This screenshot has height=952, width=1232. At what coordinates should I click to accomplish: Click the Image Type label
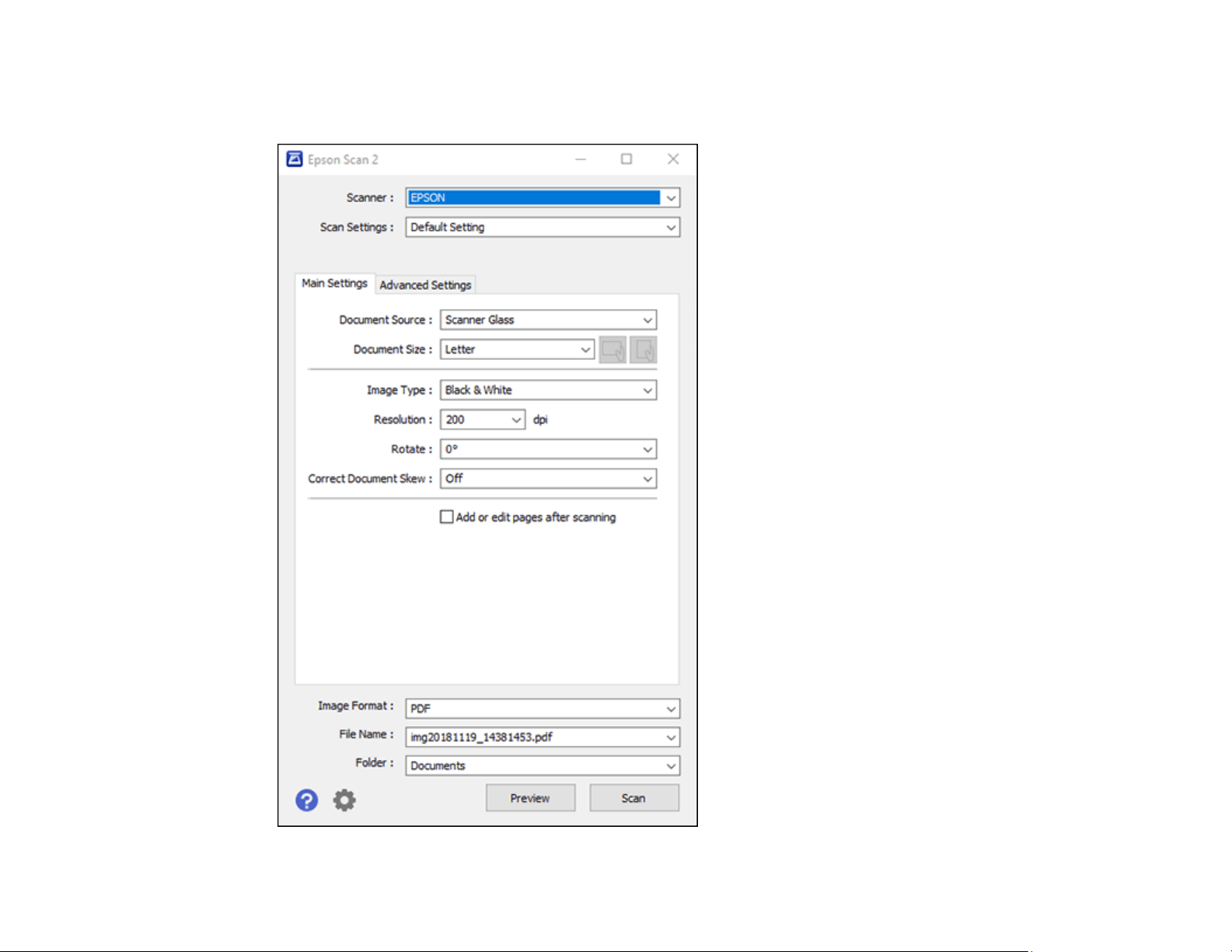[400, 390]
